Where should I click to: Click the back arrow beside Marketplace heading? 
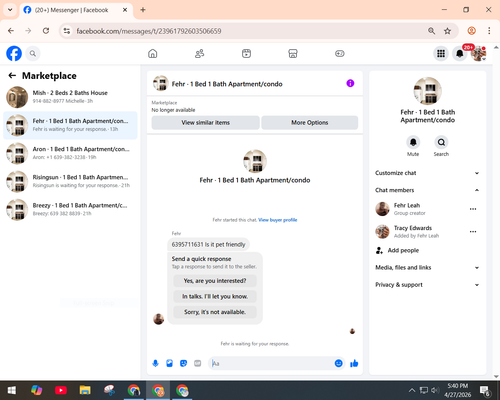(x=12, y=76)
